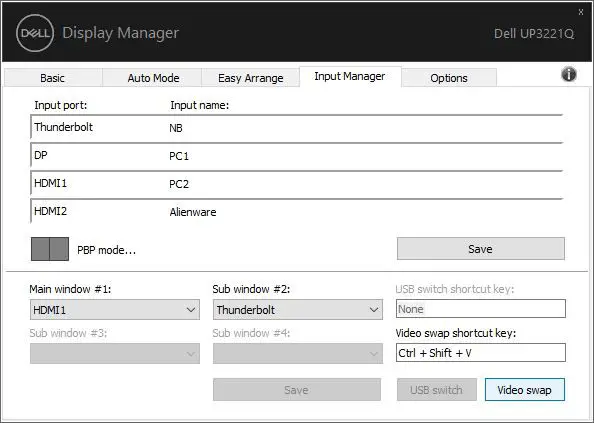The height and width of the screenshot is (423, 594).
Task: Open the Main window #1 dropdown
Action: tap(115, 310)
